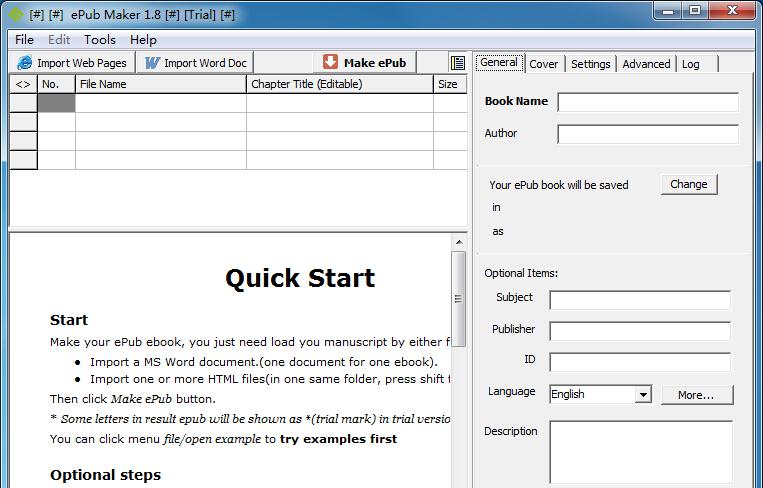763x488 pixels.
Task: Open the Tools menu
Action: [99, 40]
